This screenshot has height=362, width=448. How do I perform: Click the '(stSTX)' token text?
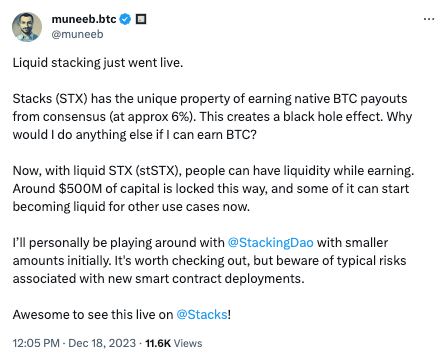pyautogui.click(x=158, y=171)
